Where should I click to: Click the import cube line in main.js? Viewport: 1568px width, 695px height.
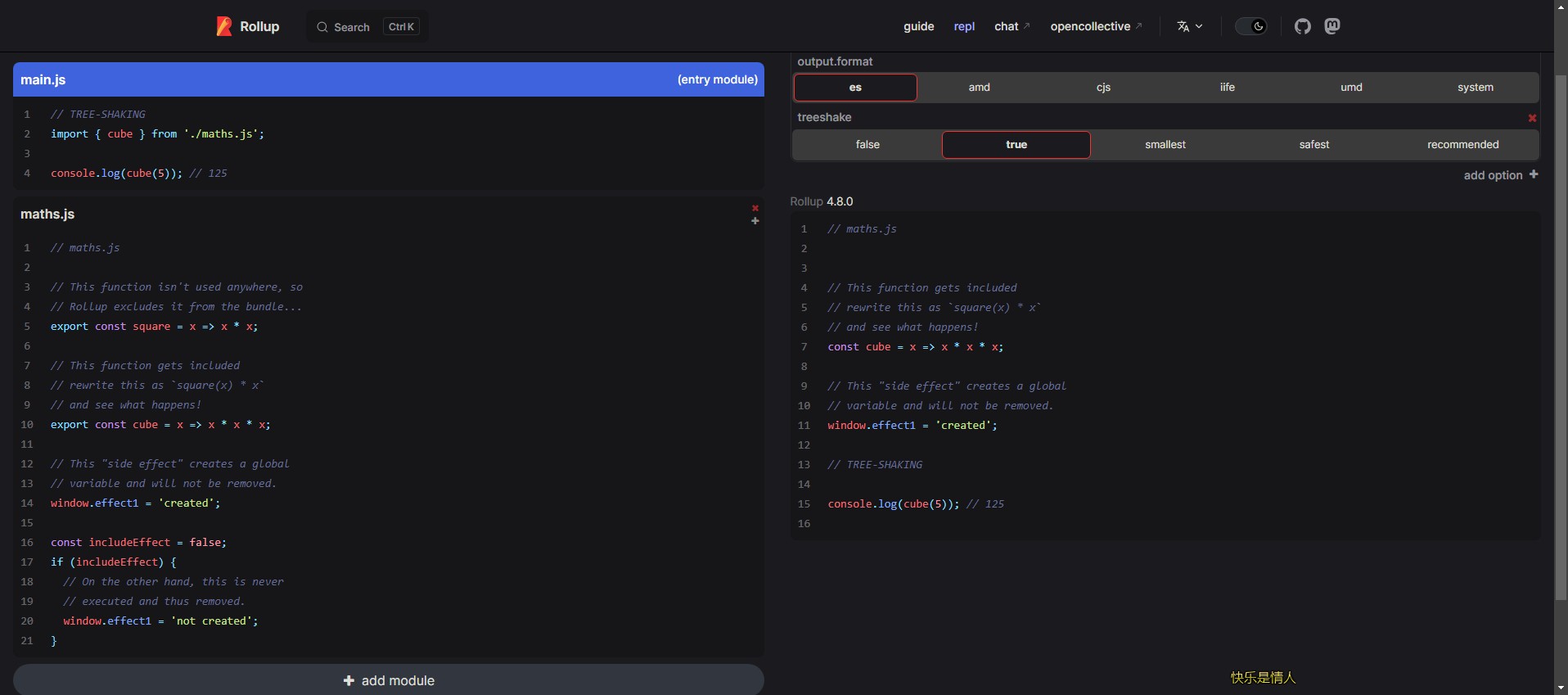click(x=157, y=133)
